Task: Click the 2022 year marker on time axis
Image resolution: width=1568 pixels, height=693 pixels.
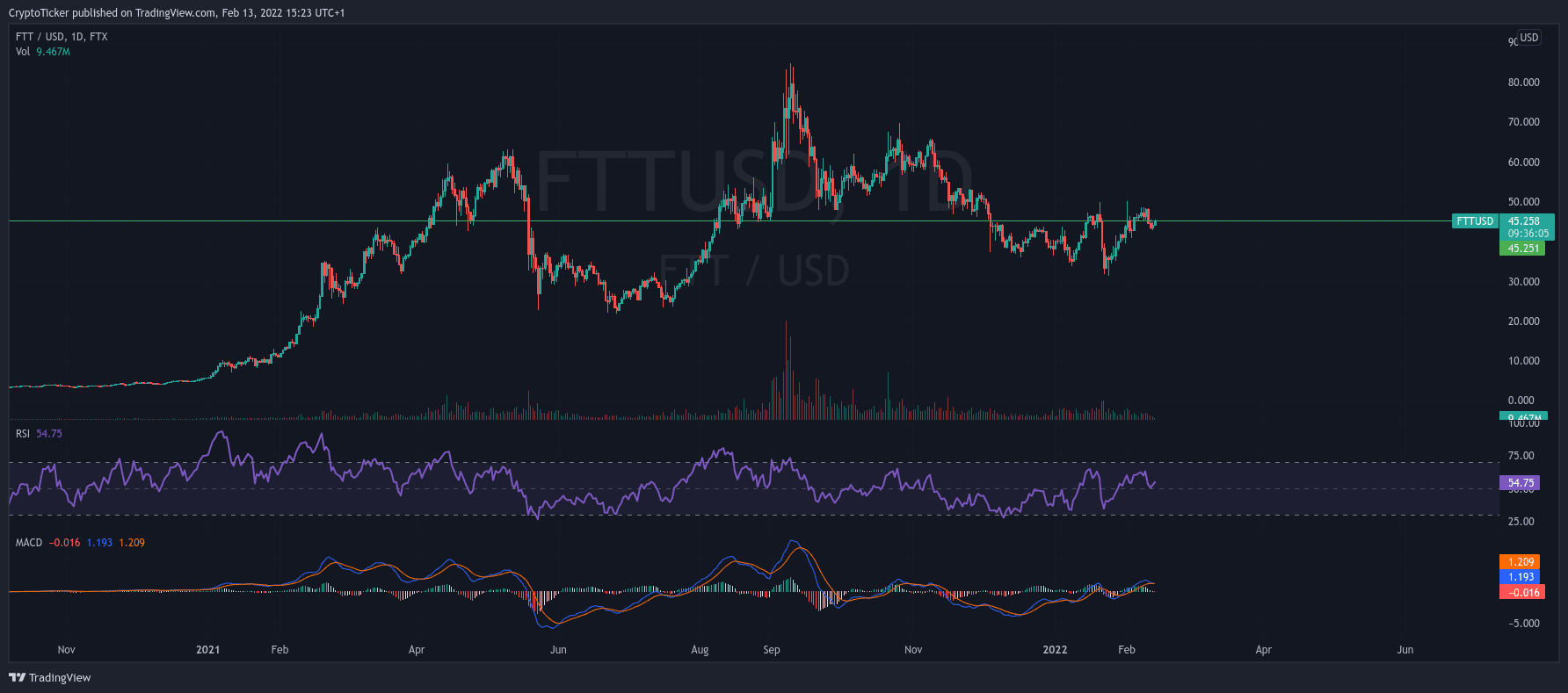Action: click(x=1055, y=650)
